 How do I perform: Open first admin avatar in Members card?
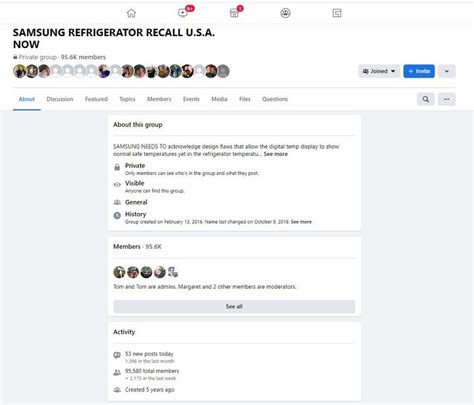(119, 272)
